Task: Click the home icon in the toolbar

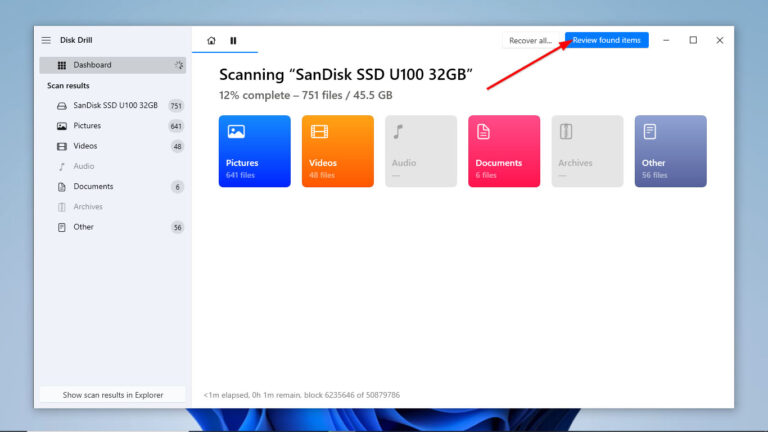Action: pyautogui.click(x=211, y=41)
